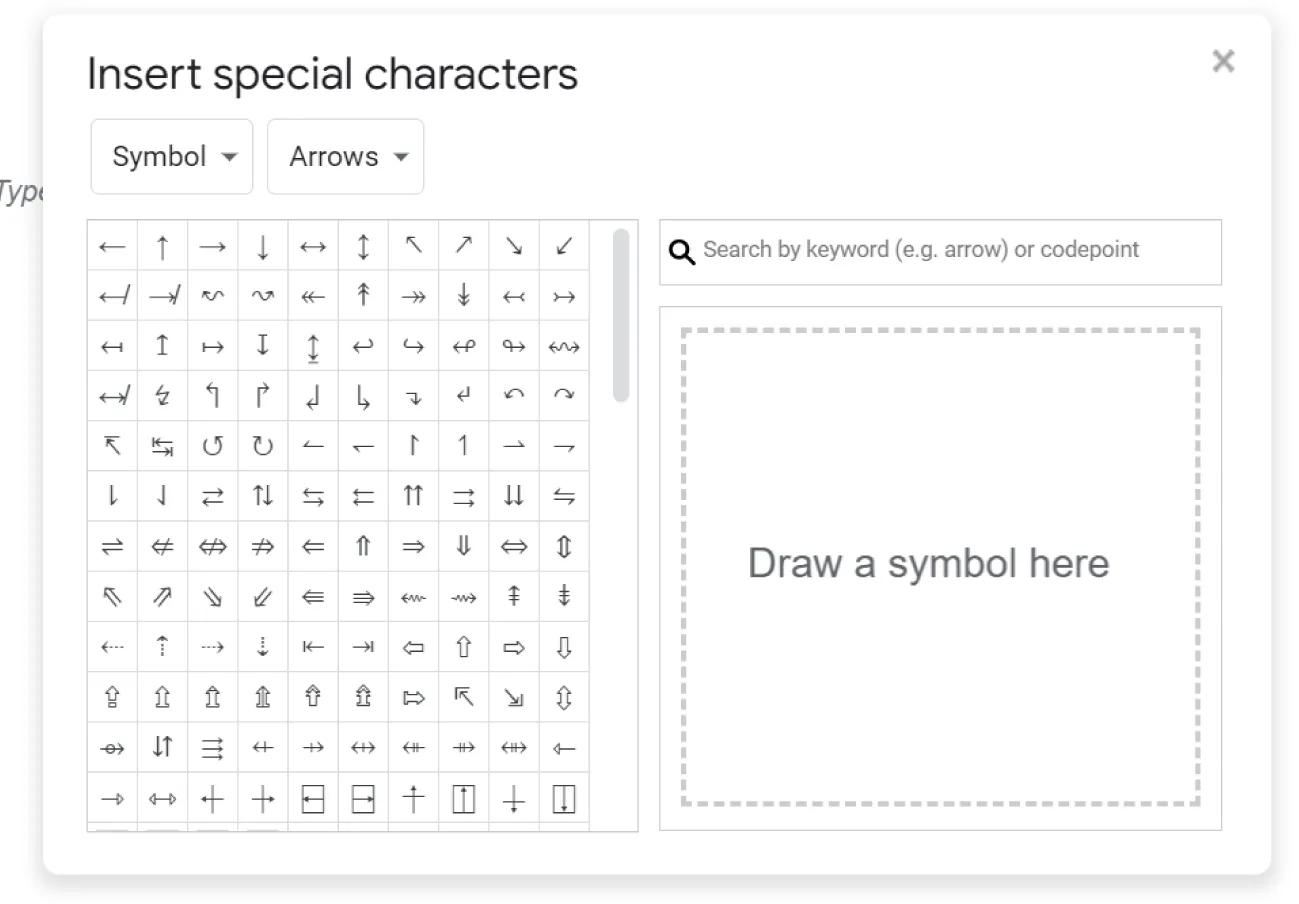
Task: Click the symbol search keyword field
Action: (940, 252)
